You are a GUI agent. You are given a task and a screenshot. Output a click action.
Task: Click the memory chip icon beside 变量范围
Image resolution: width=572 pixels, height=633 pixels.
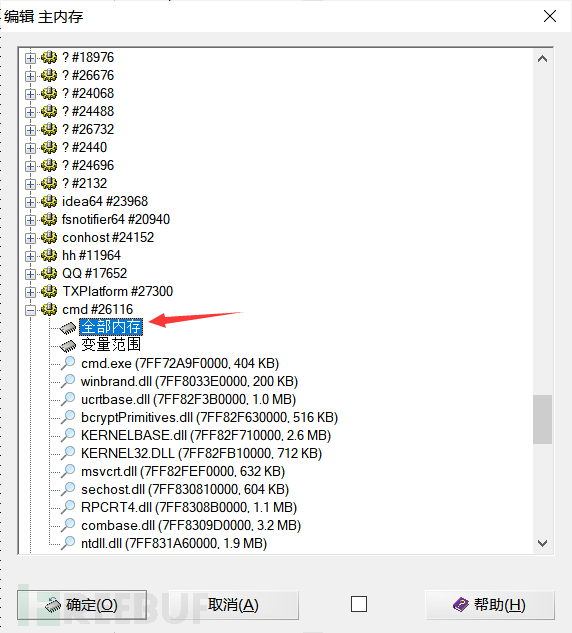(68, 346)
